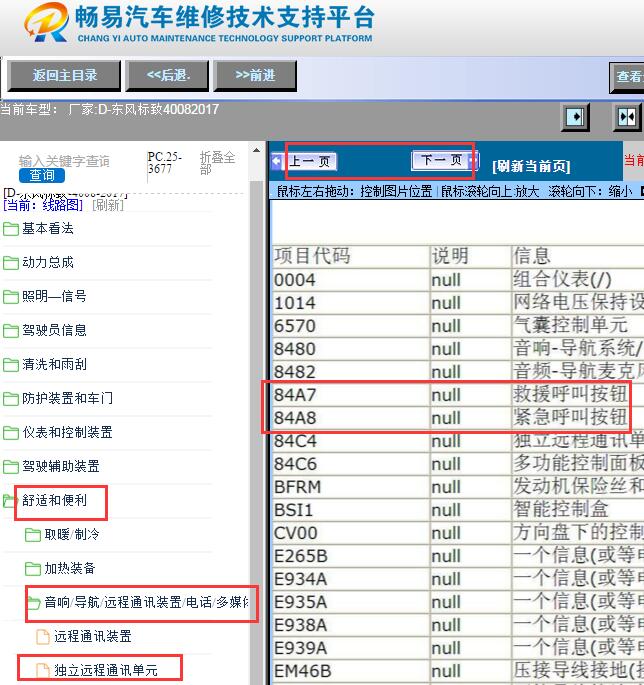Expand the 防护装置和车门 folder
The width and height of the screenshot is (644, 685).
58,398
